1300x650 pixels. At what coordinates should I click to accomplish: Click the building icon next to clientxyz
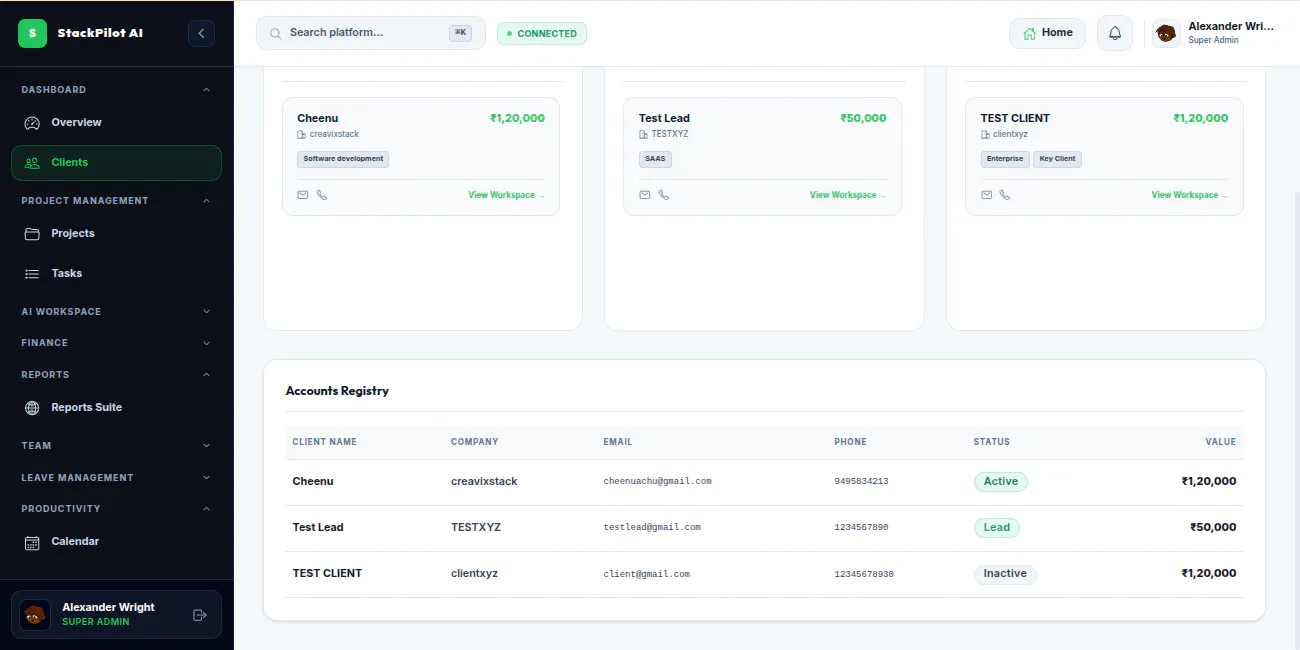tap(985, 134)
